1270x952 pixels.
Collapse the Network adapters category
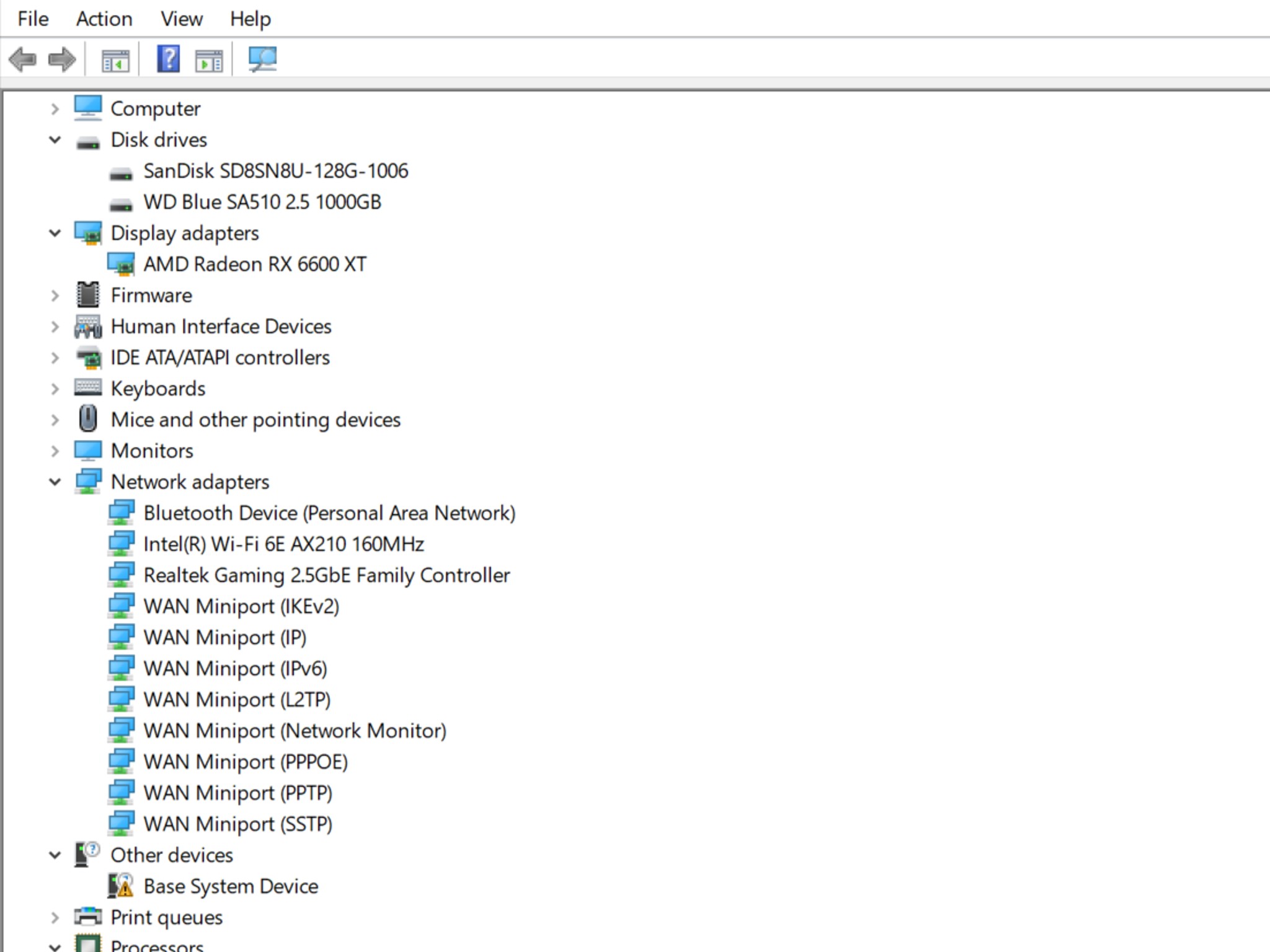pyautogui.click(x=55, y=482)
